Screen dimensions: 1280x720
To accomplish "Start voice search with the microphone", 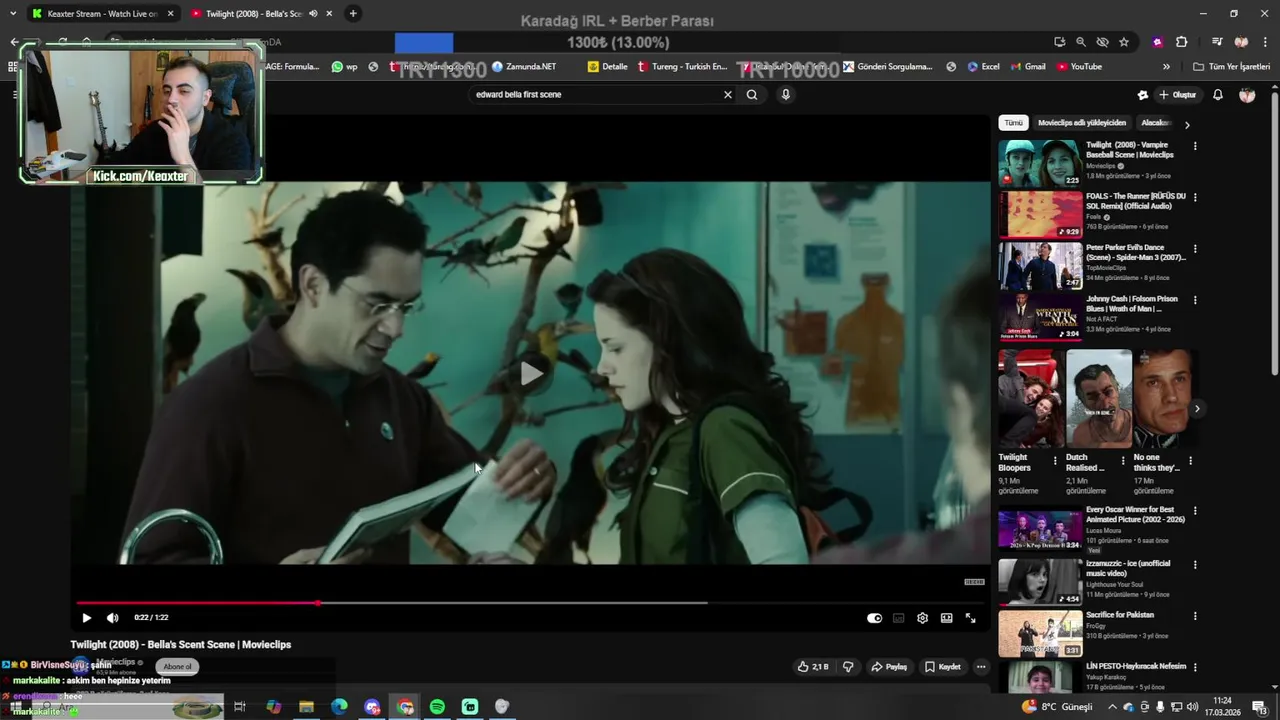I will point(786,95).
